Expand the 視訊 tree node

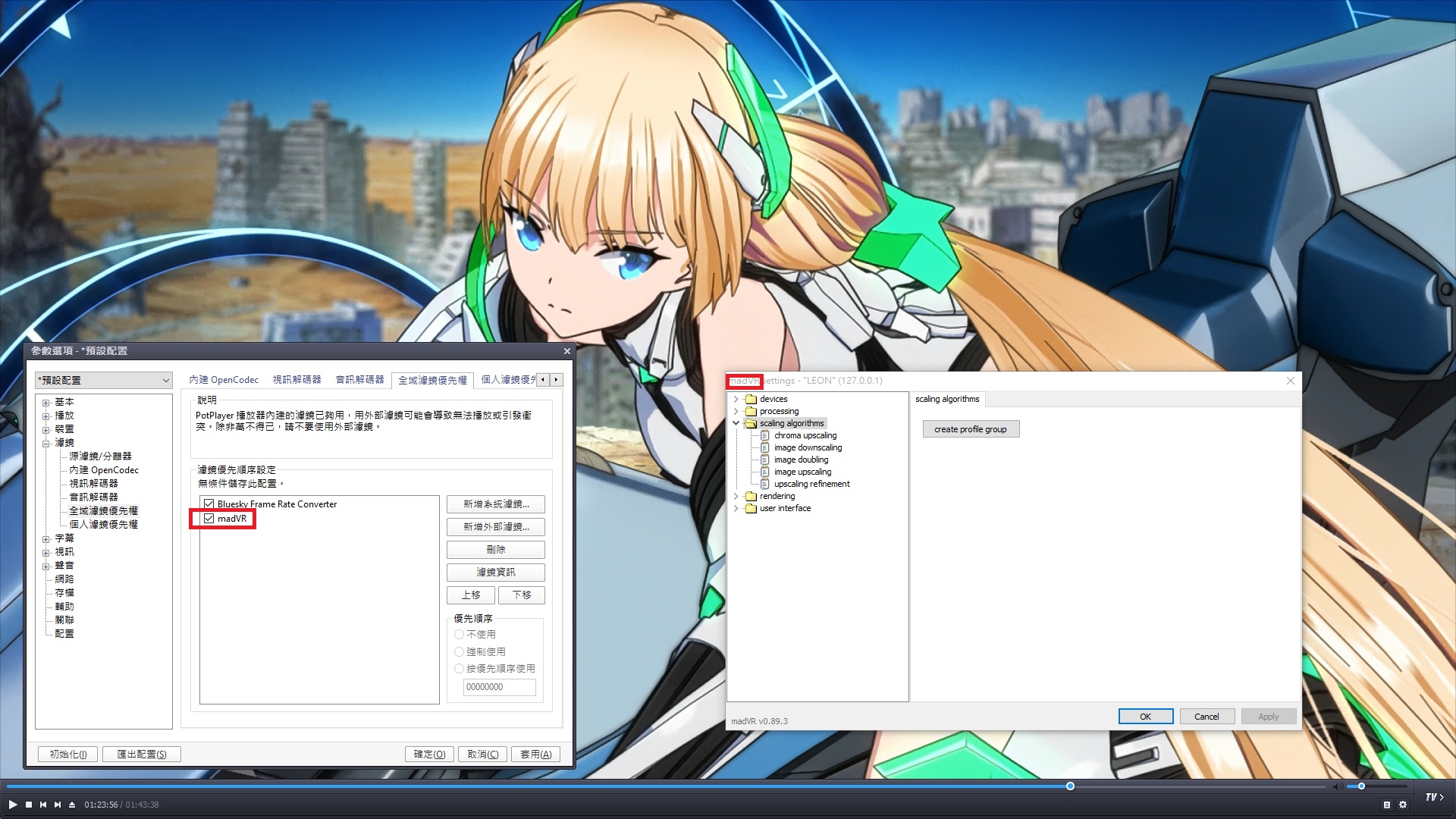point(46,553)
